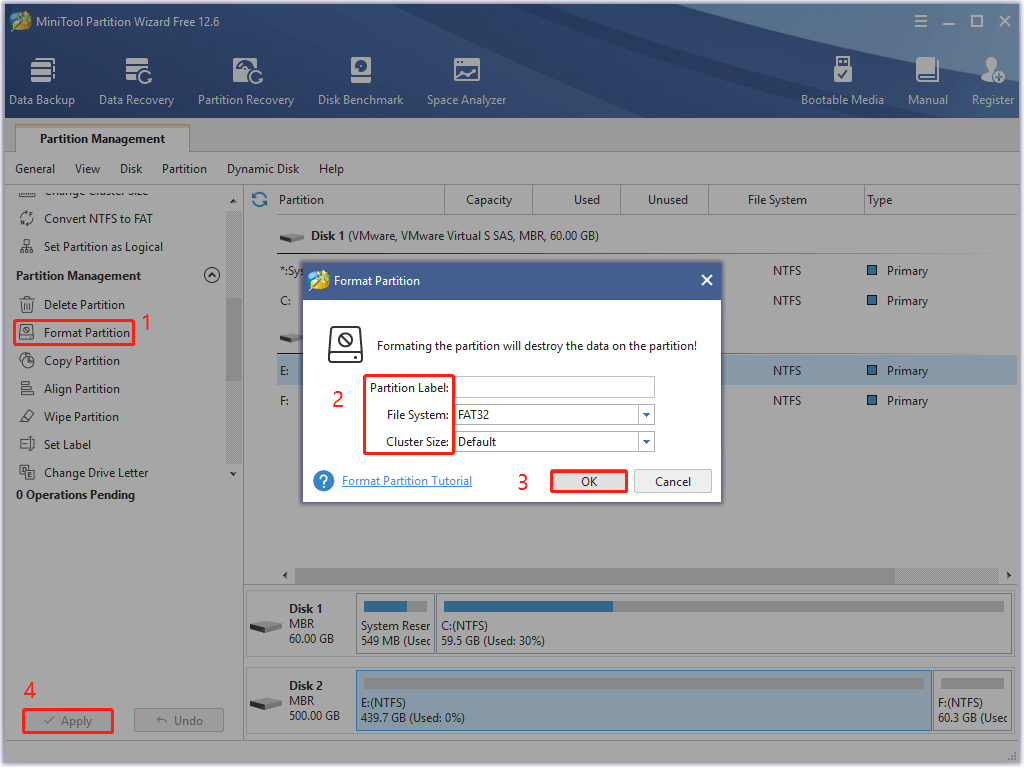Open the Disk menu
Image resolution: width=1024 pixels, height=768 pixels.
click(131, 169)
